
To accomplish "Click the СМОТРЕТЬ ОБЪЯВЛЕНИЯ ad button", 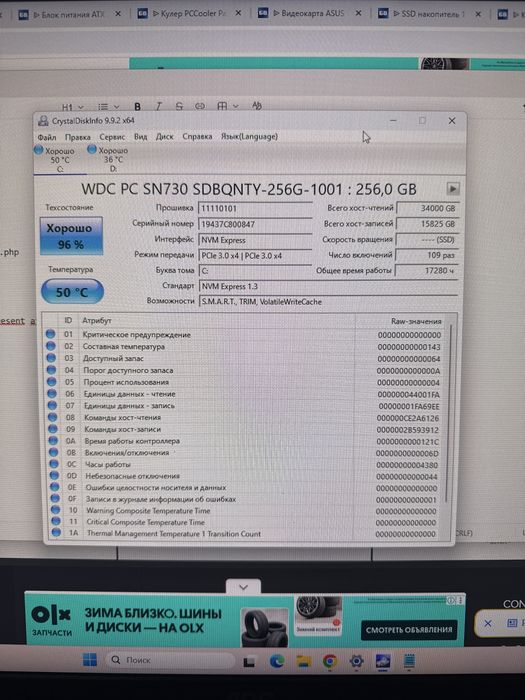I will [x=408, y=630].
